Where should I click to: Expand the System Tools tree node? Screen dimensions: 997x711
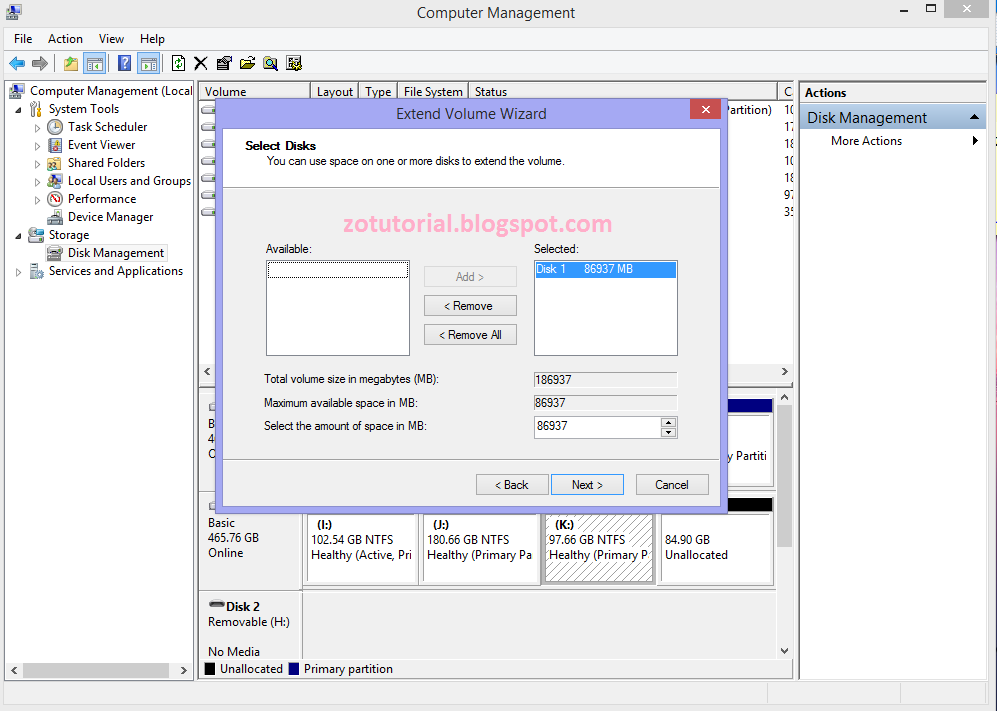point(17,108)
